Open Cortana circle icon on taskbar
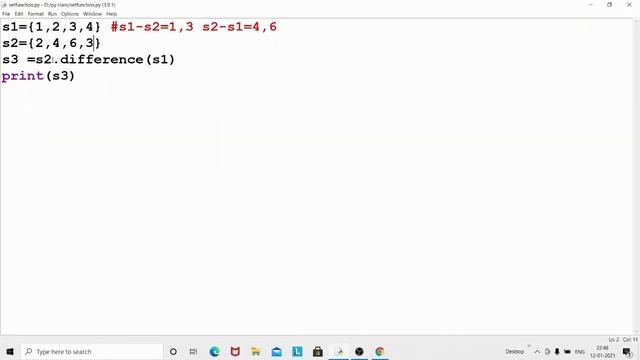Image resolution: width=640 pixels, height=360 pixels. click(x=173, y=351)
